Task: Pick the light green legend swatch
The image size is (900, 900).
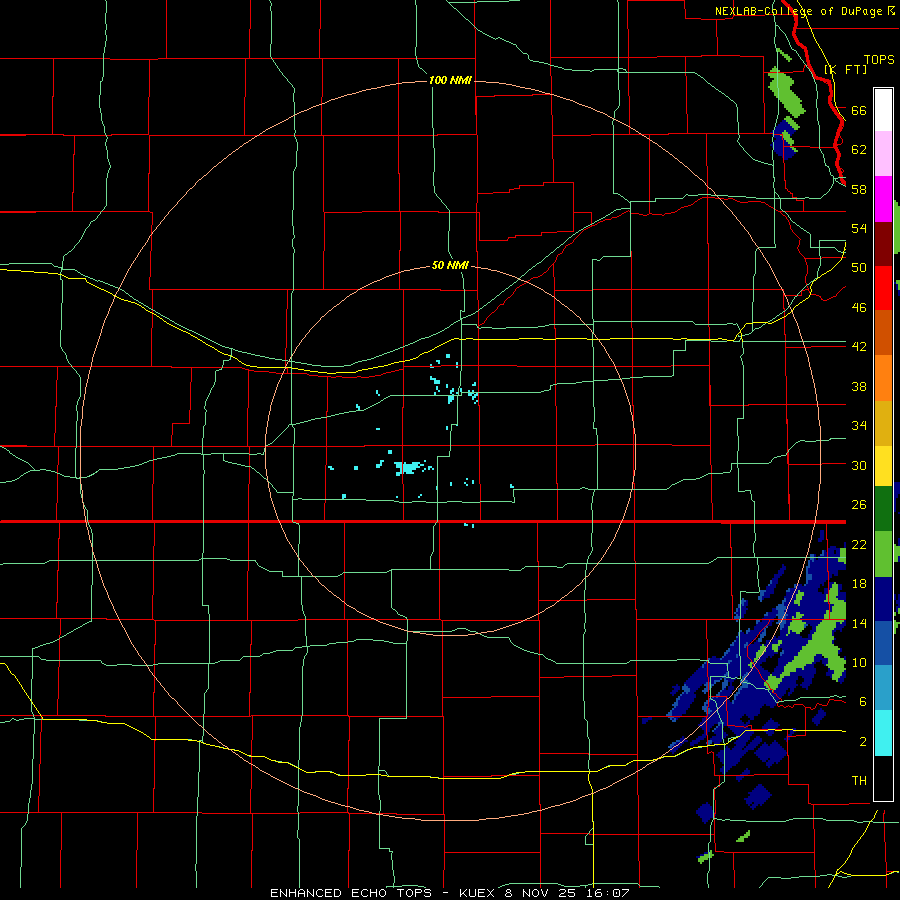Action: (883, 554)
